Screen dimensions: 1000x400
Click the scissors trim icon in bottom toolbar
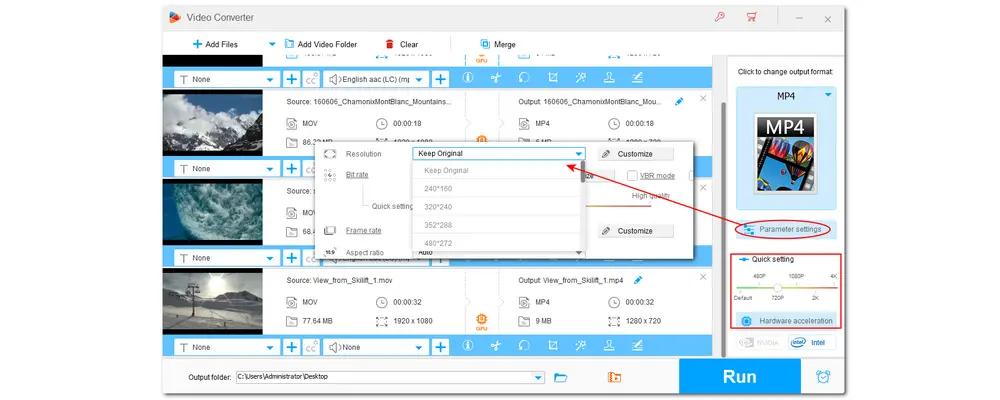coord(494,347)
